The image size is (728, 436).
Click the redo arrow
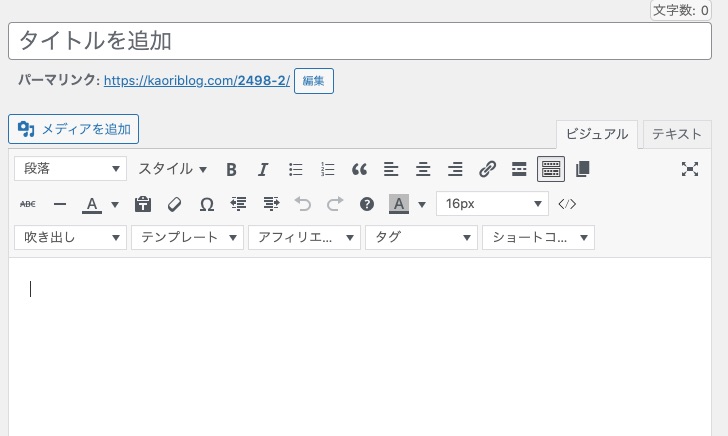tap(335, 204)
